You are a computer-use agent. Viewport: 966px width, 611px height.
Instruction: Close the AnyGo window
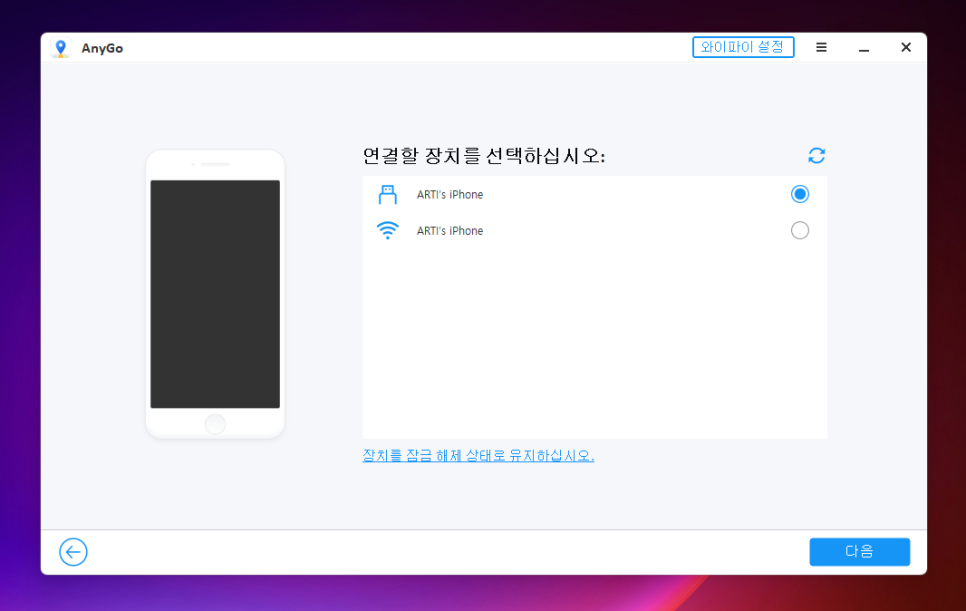(x=906, y=47)
